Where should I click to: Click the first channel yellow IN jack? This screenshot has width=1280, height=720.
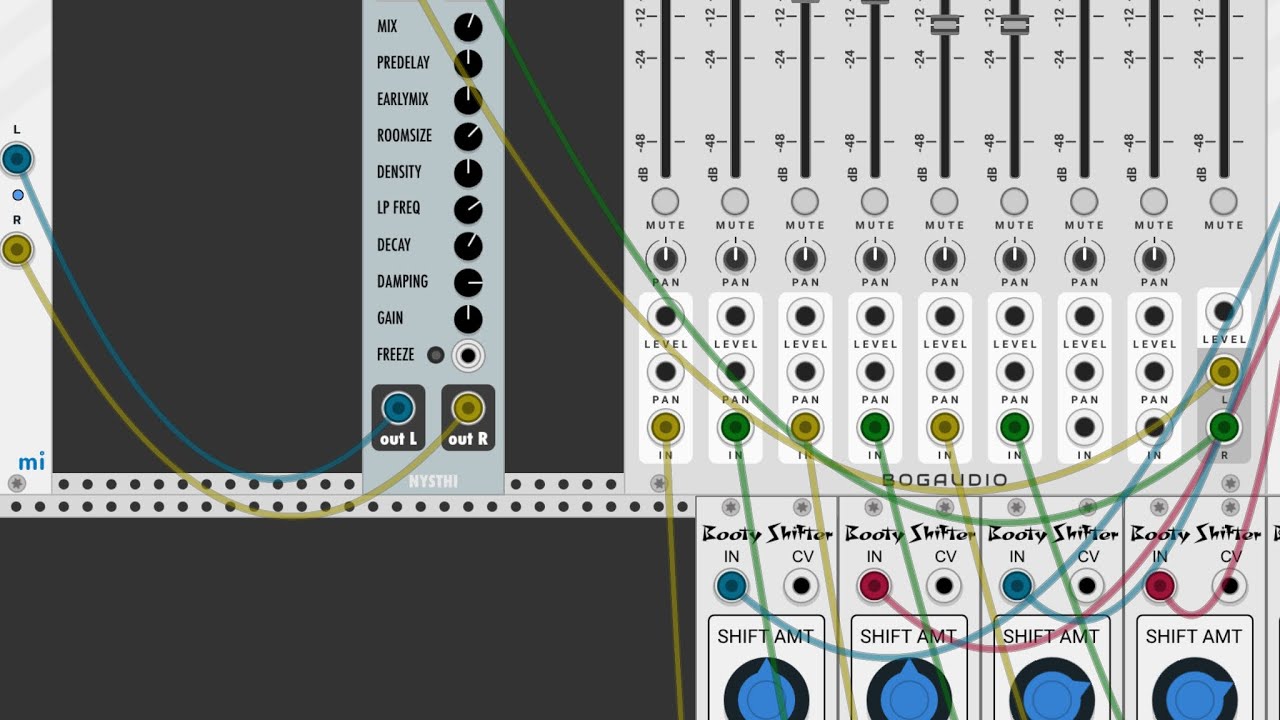coord(665,428)
